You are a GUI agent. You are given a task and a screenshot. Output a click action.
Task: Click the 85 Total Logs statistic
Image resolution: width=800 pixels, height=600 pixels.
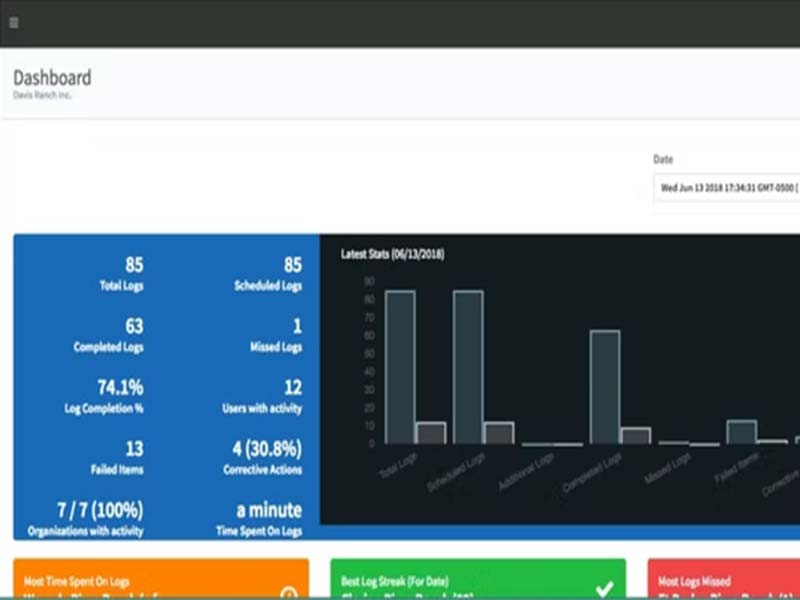point(121,274)
